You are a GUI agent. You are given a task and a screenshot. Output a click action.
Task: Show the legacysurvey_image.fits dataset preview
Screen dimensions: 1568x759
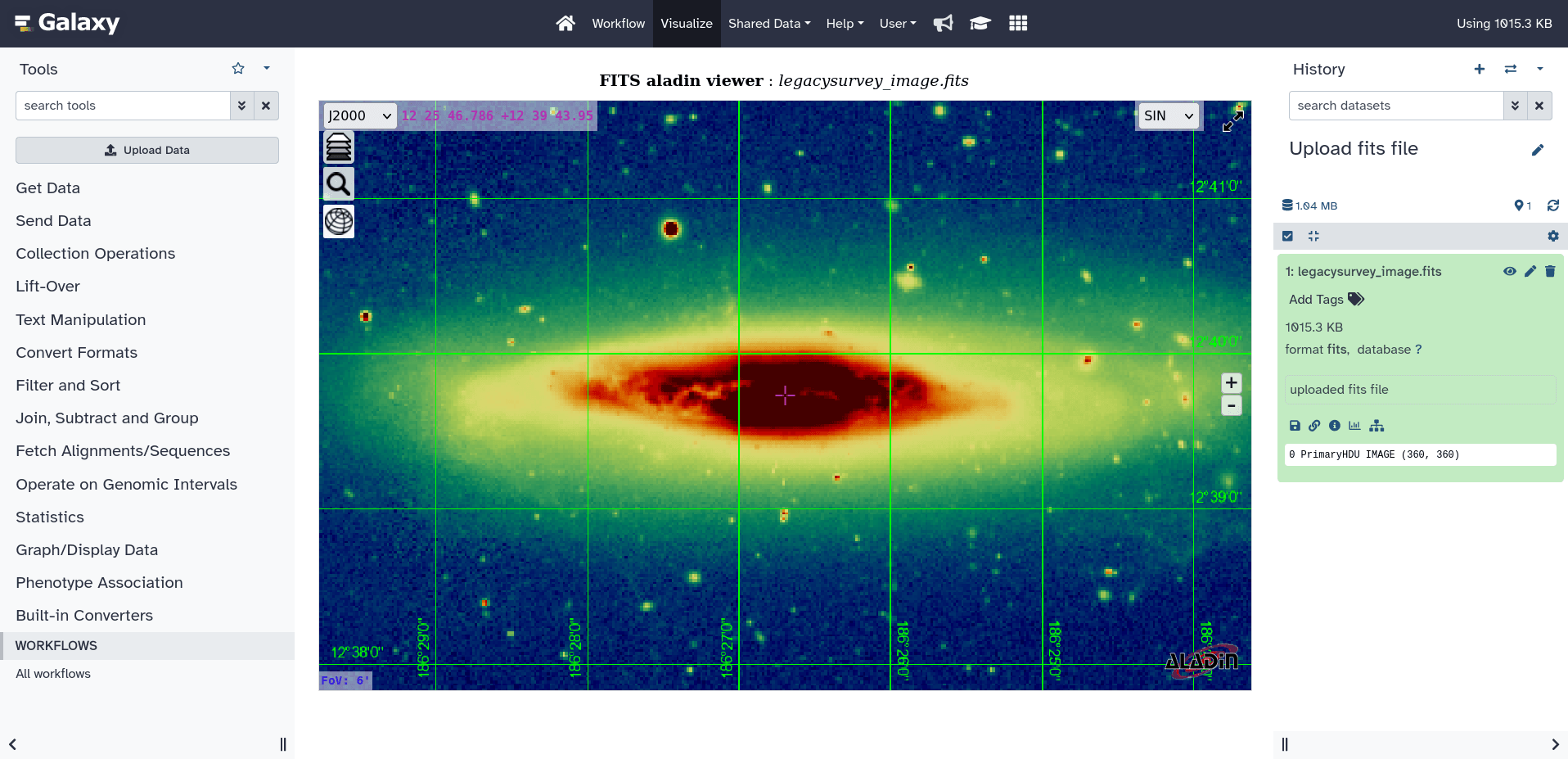1509,271
